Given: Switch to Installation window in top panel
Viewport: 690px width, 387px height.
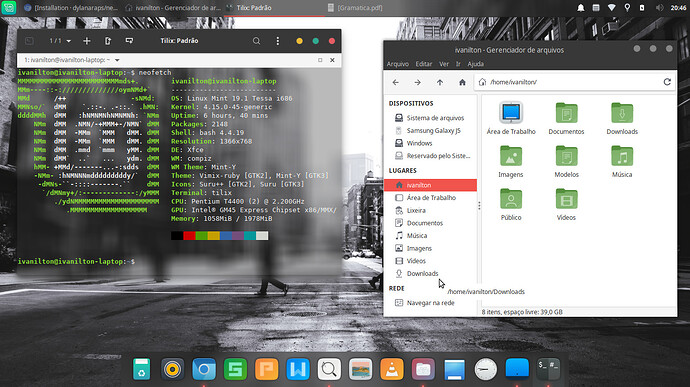Looking at the screenshot, I should pyautogui.click(x=71, y=8).
